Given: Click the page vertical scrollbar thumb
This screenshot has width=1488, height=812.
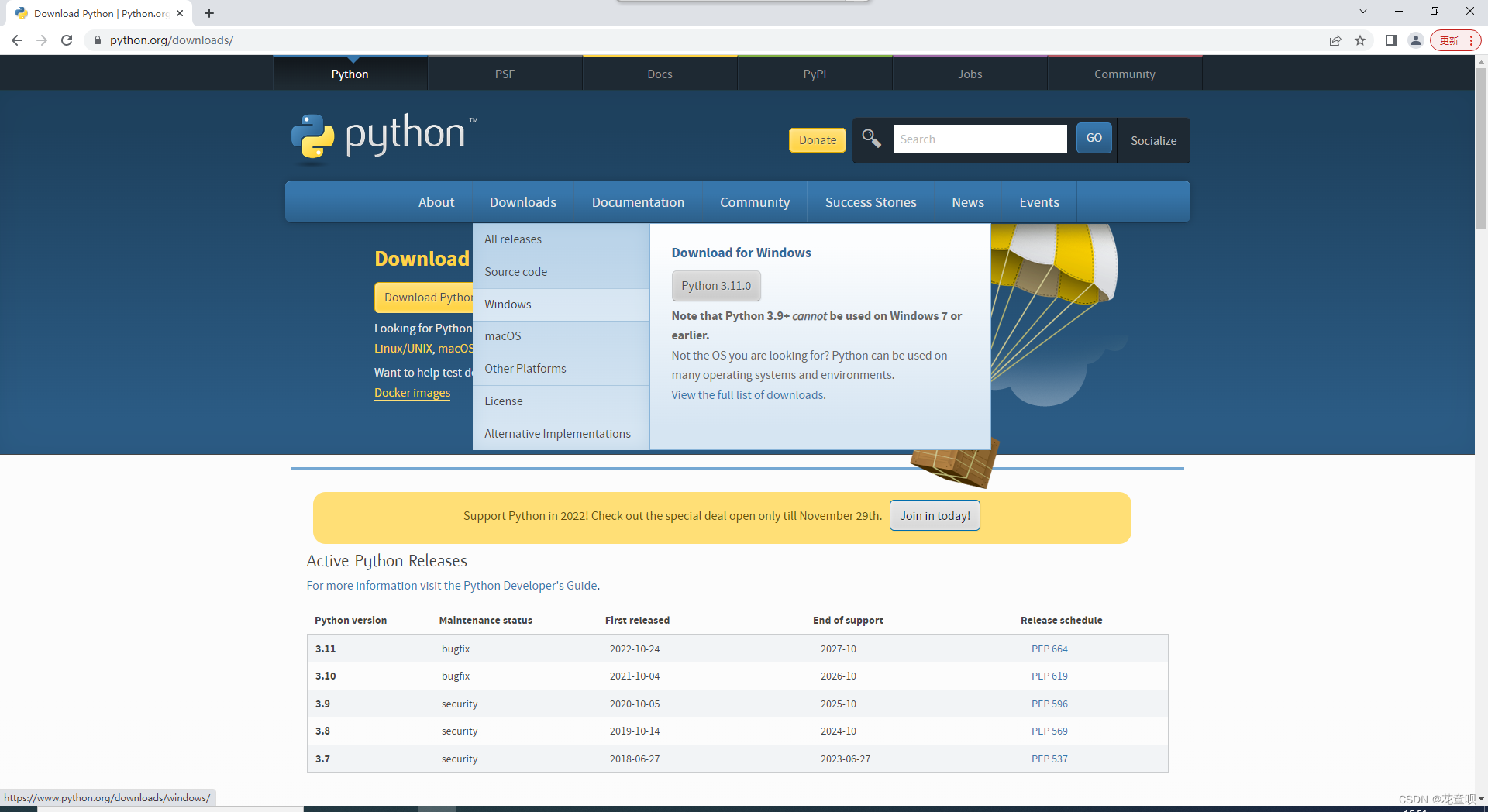Looking at the screenshot, I should pos(1481,148).
